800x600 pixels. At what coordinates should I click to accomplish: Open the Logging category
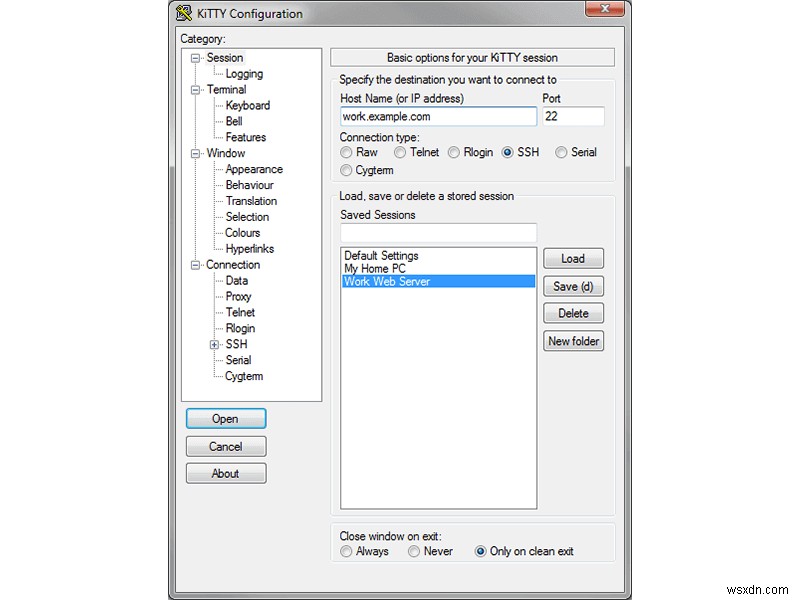tap(244, 74)
